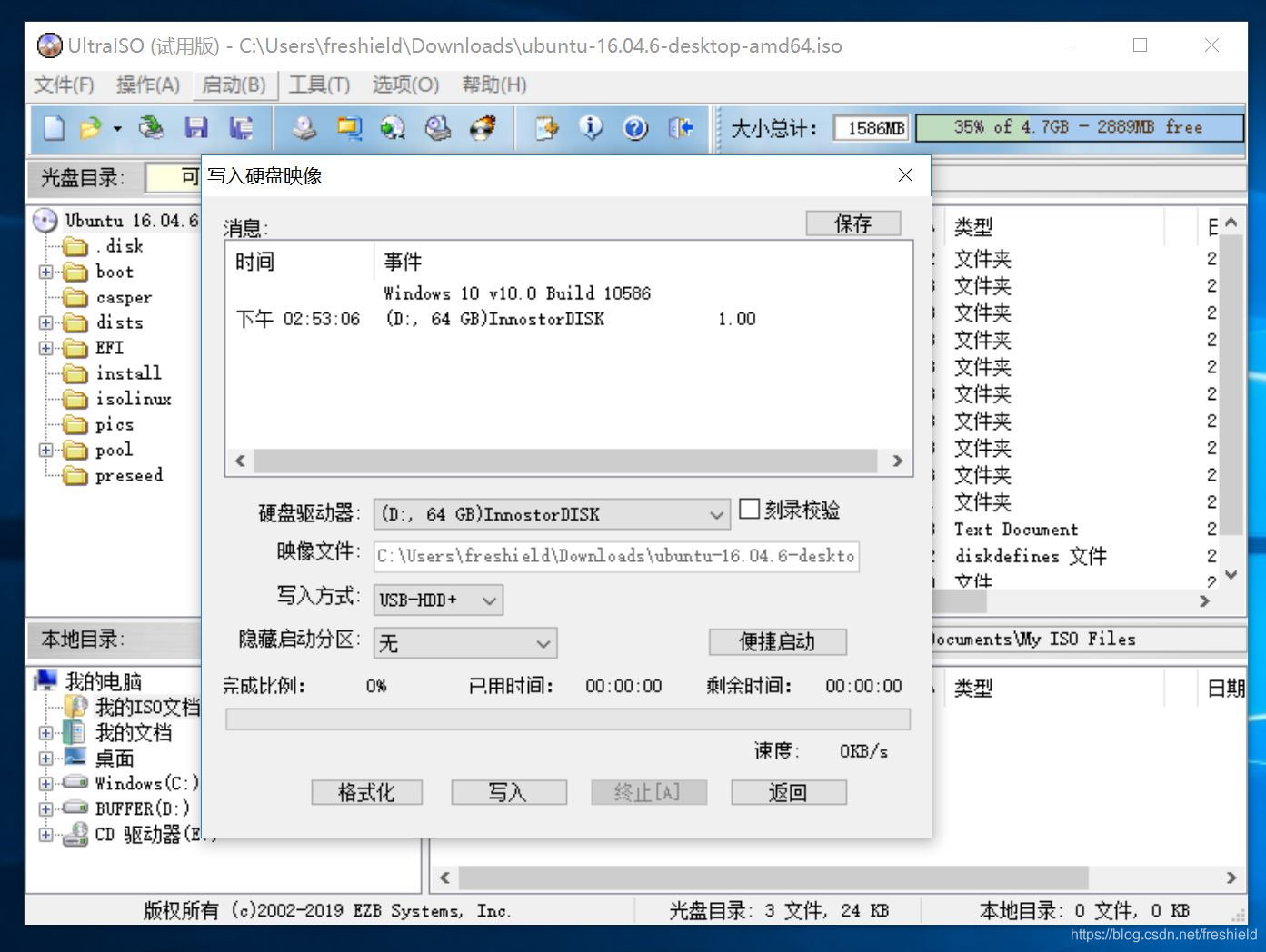Click the 便捷启动 button

click(x=777, y=642)
